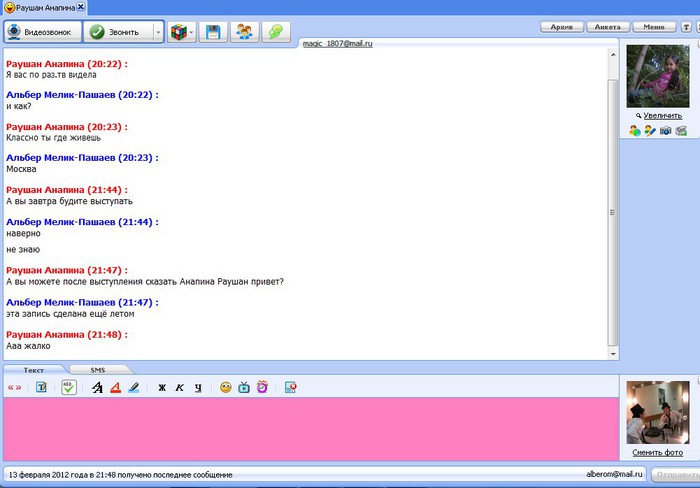The image size is (700, 488).
Task: Click the TV multimedia icon
Action: point(244,388)
